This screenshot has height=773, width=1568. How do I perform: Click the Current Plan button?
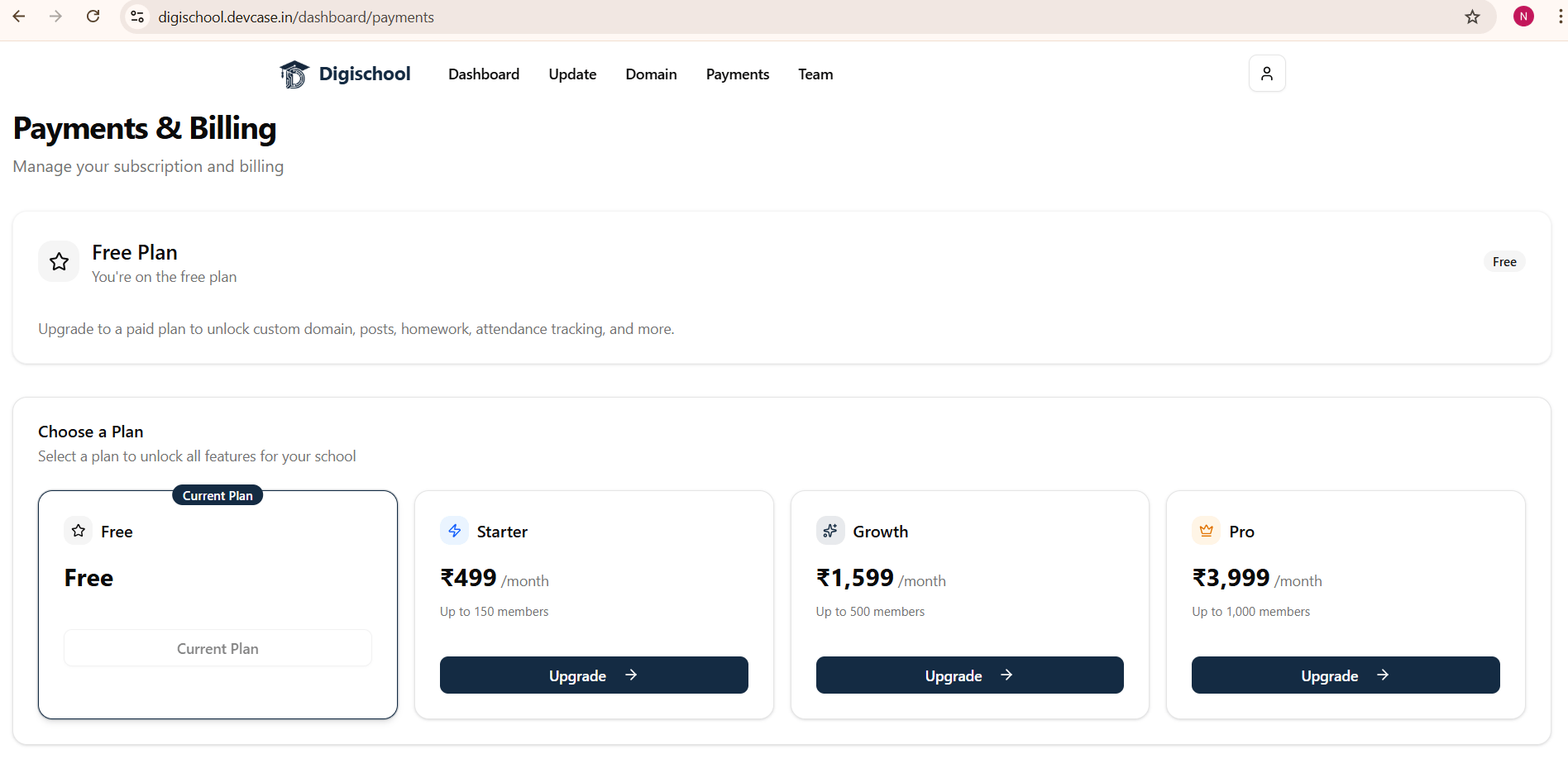click(217, 648)
